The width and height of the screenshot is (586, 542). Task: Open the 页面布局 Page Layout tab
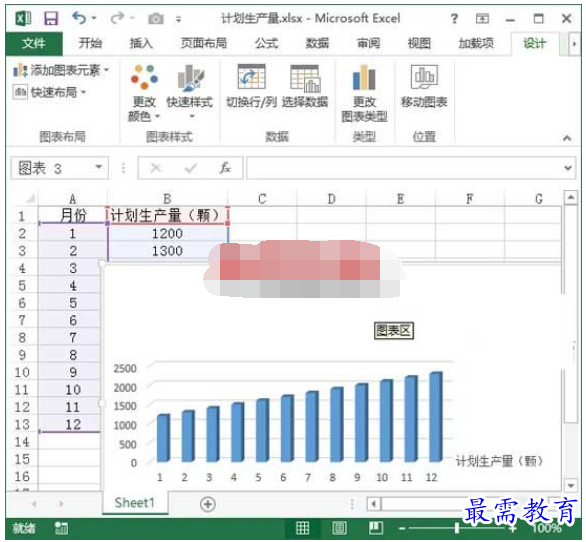(x=204, y=43)
